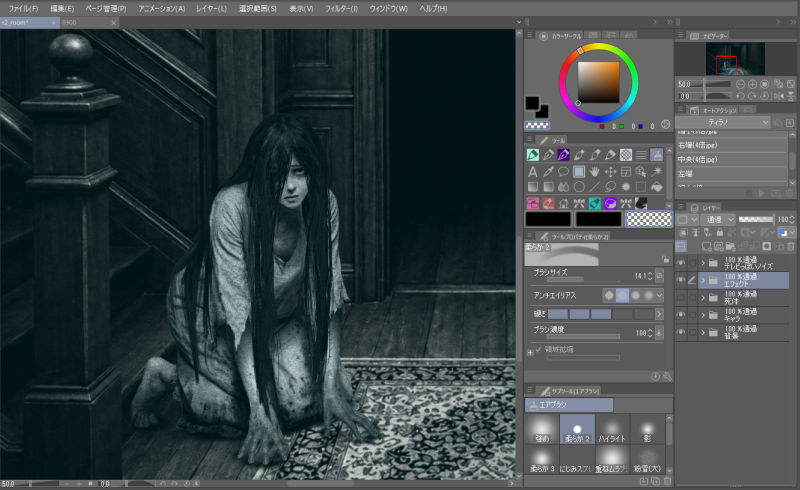Hide the 背景 layer folder

(x=681, y=332)
